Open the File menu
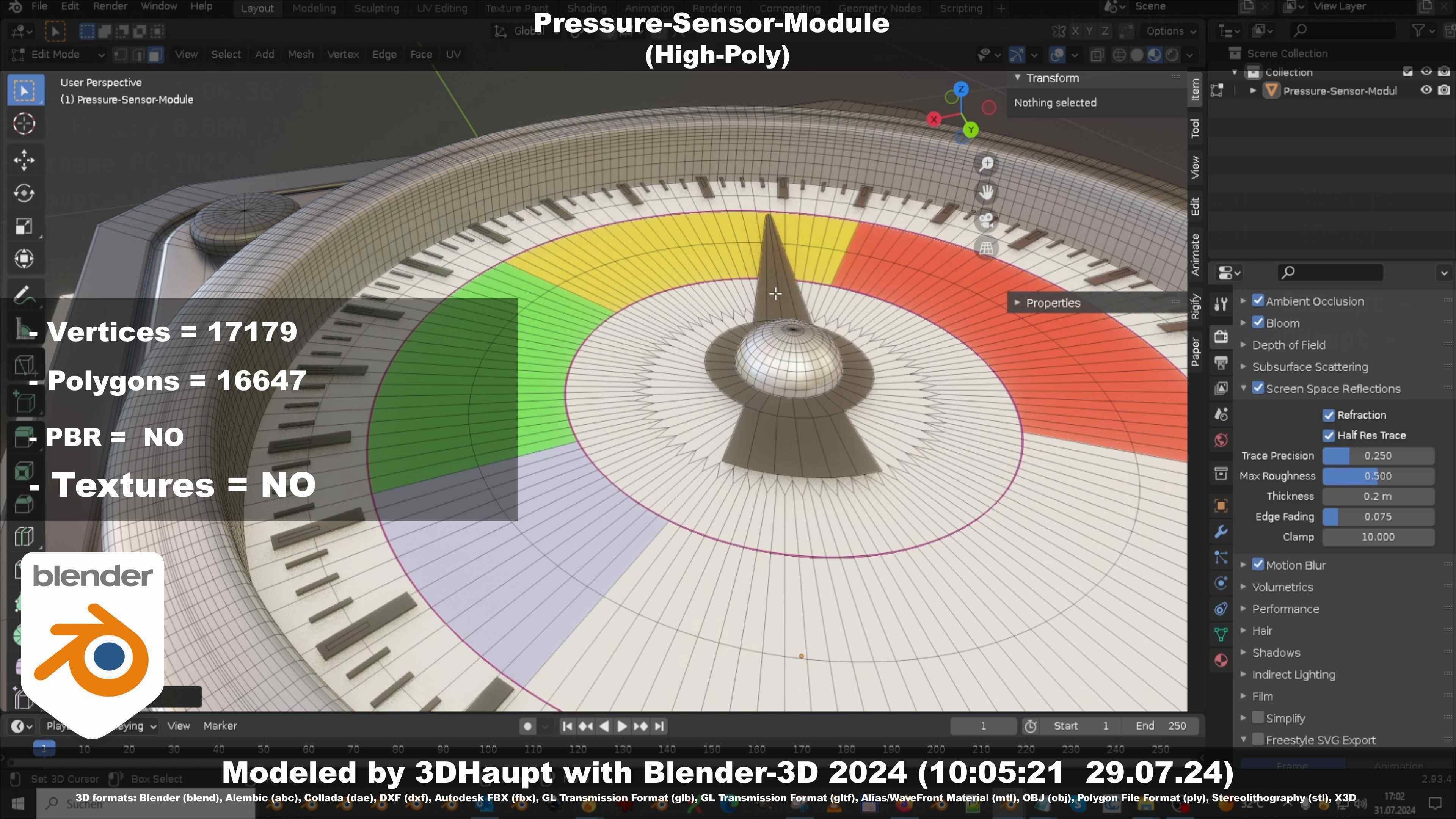The height and width of the screenshot is (819, 1456). pyautogui.click(x=39, y=7)
